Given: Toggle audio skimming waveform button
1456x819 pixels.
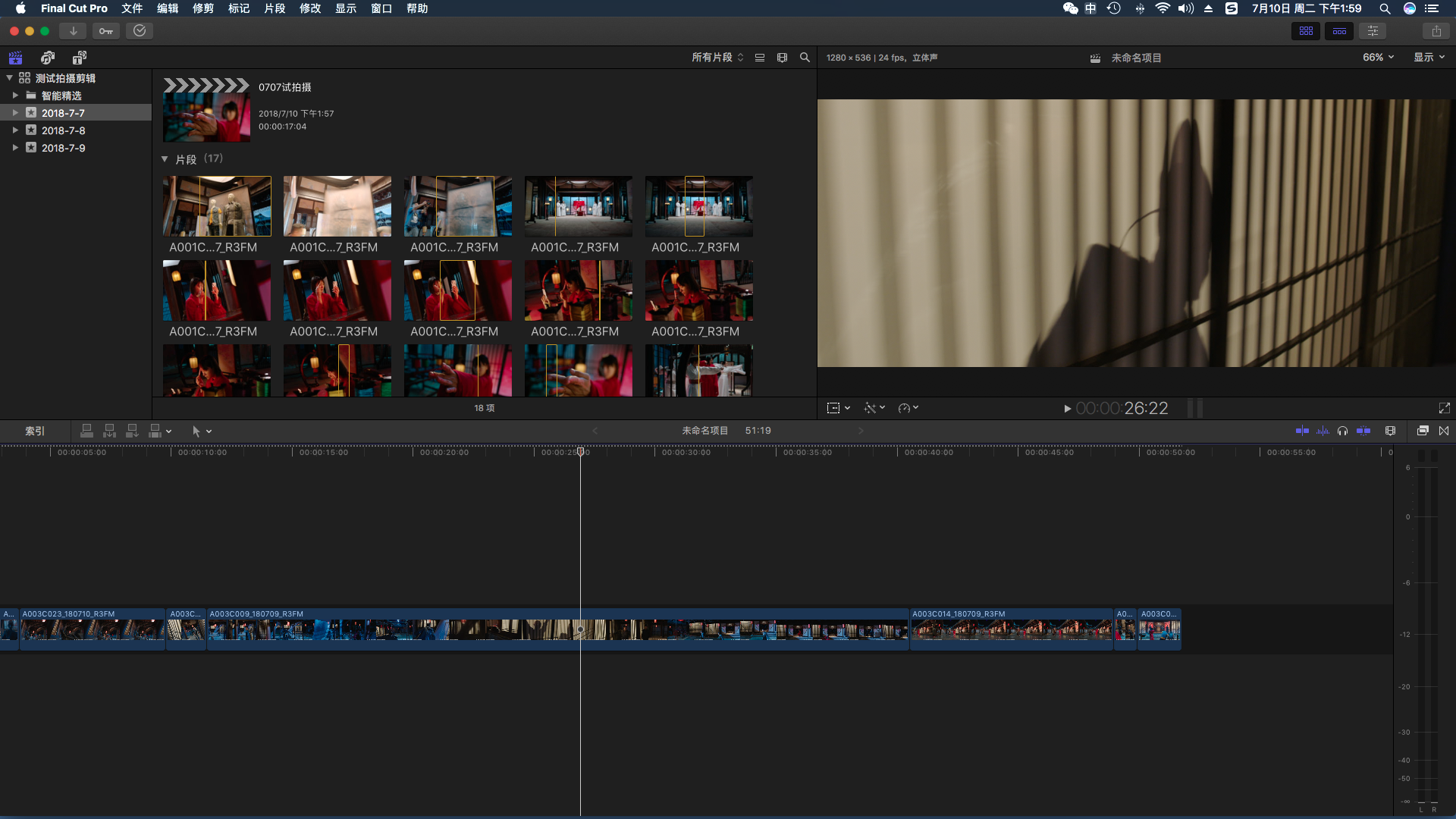Looking at the screenshot, I should coord(1323,431).
